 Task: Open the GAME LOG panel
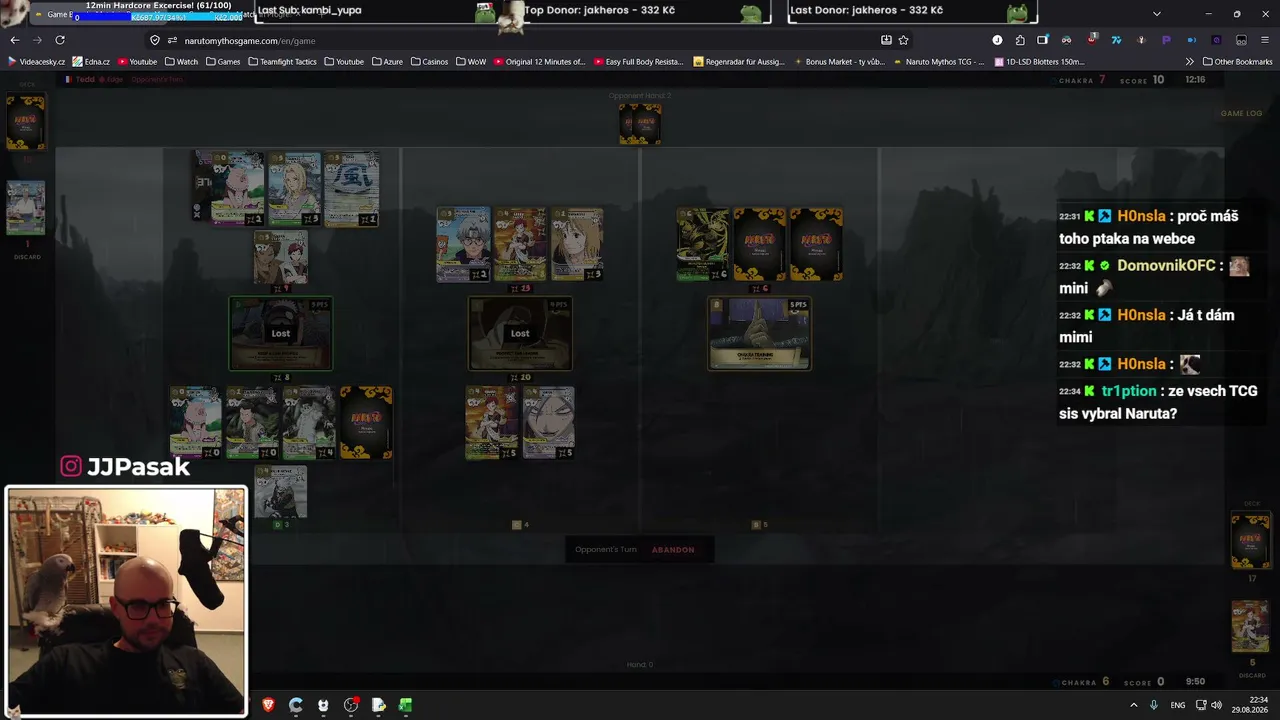tap(1241, 113)
